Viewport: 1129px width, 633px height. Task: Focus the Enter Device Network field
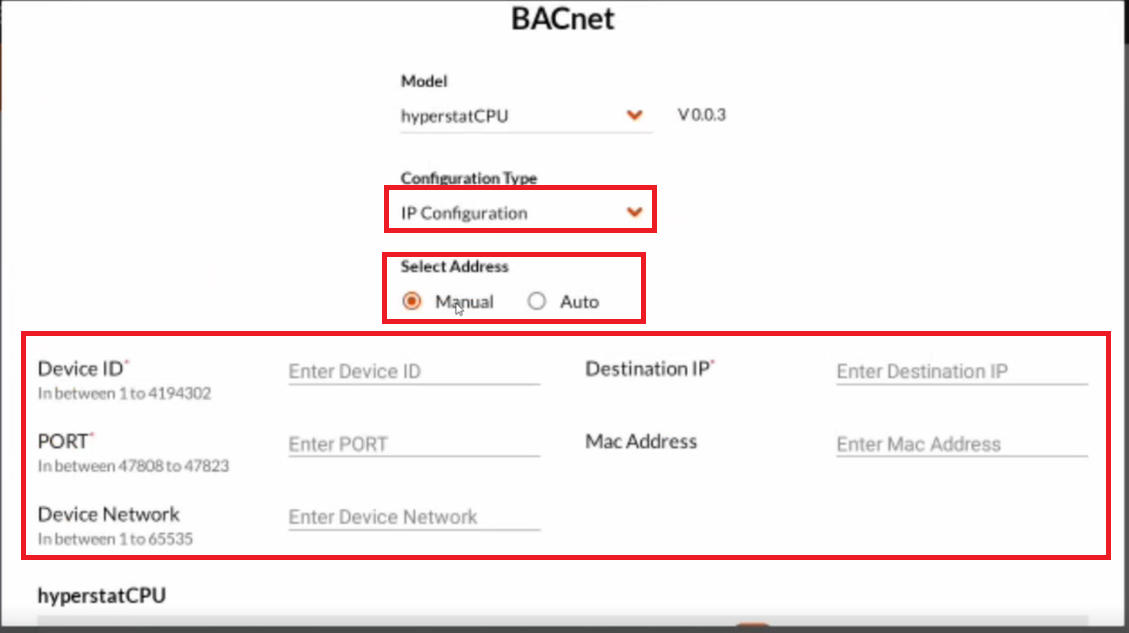[414, 517]
